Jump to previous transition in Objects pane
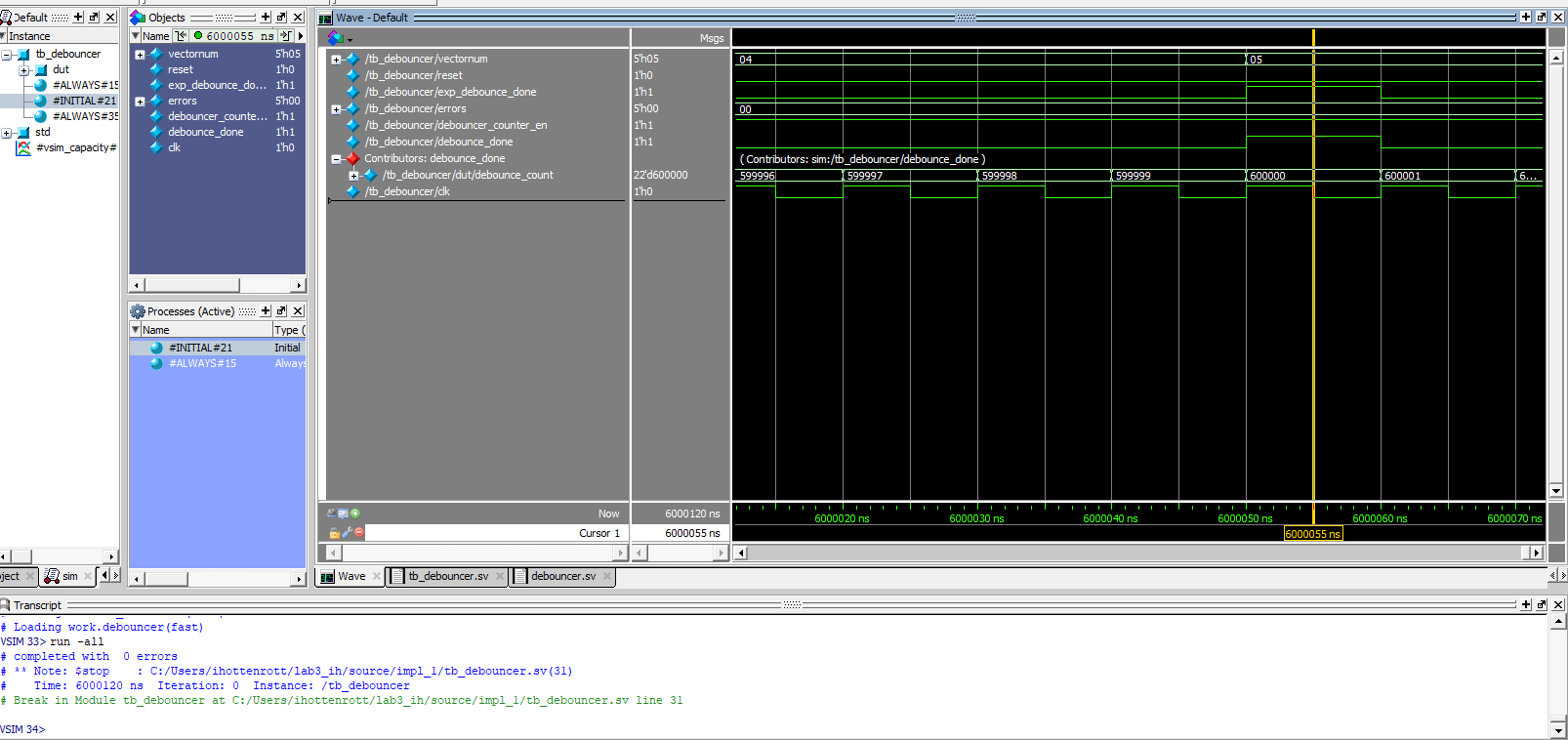1568x740 pixels. coord(182,36)
